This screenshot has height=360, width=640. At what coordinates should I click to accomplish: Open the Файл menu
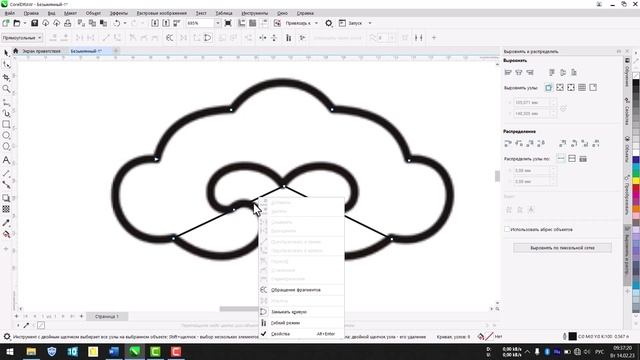(9, 13)
